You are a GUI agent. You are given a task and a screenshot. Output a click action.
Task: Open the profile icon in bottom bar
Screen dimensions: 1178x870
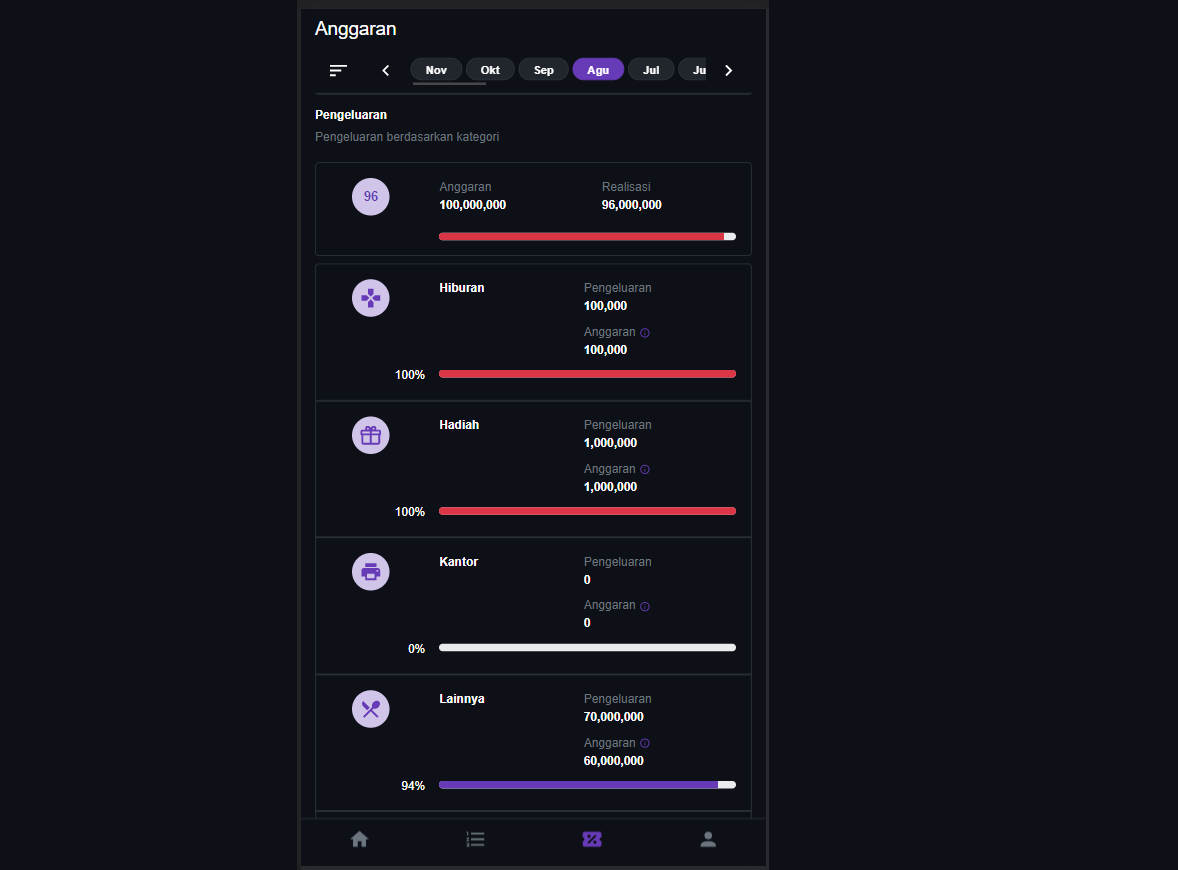[x=708, y=839]
